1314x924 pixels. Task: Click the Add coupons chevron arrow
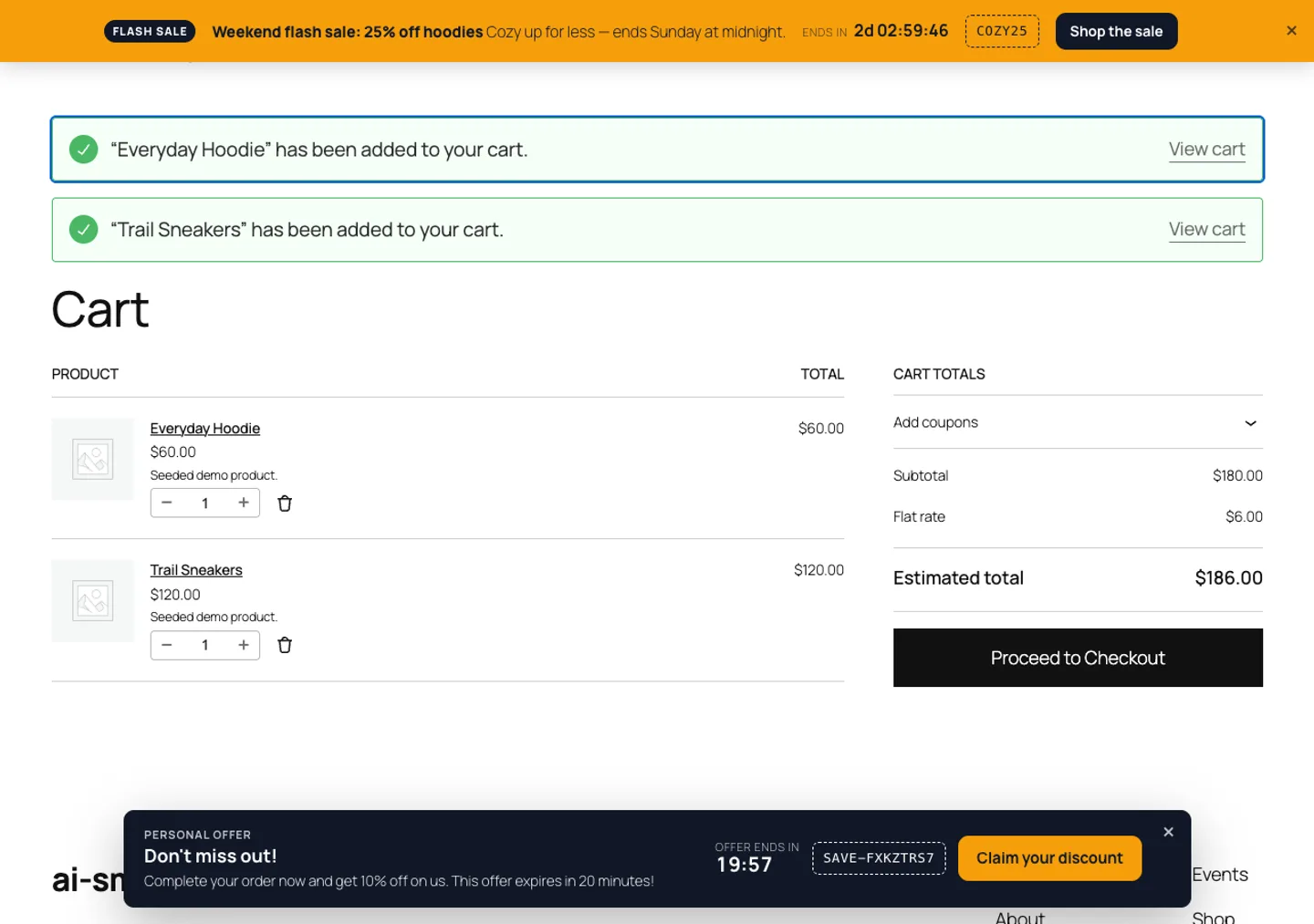[x=1250, y=423]
